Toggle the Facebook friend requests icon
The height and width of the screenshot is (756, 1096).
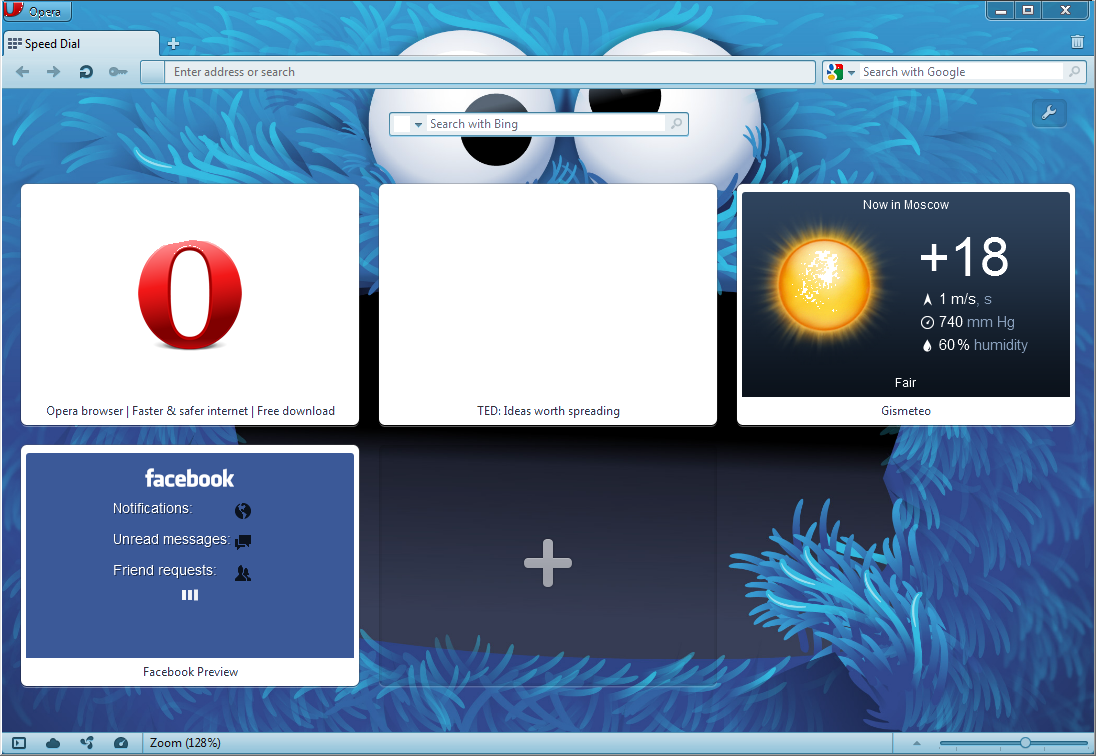click(243, 571)
